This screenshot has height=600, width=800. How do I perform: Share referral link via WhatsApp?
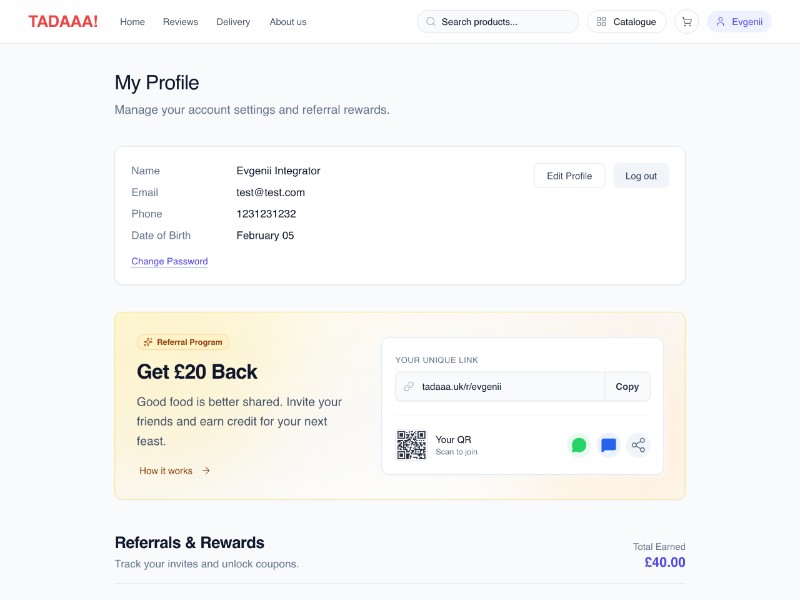point(578,445)
